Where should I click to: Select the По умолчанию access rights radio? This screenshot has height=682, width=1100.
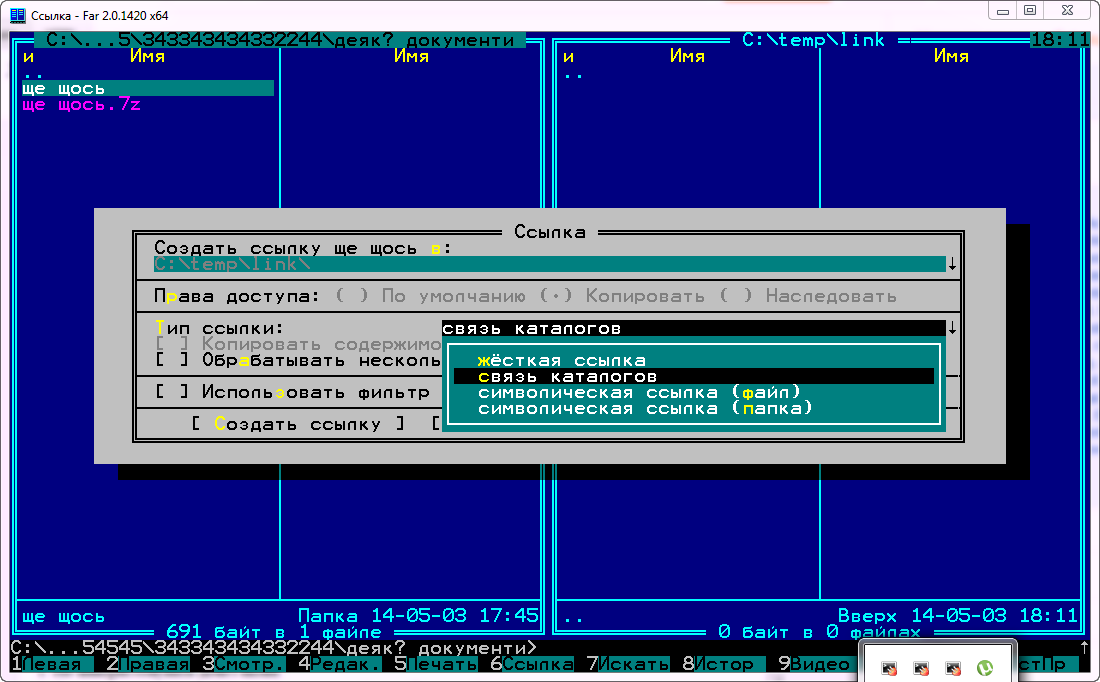point(352,296)
